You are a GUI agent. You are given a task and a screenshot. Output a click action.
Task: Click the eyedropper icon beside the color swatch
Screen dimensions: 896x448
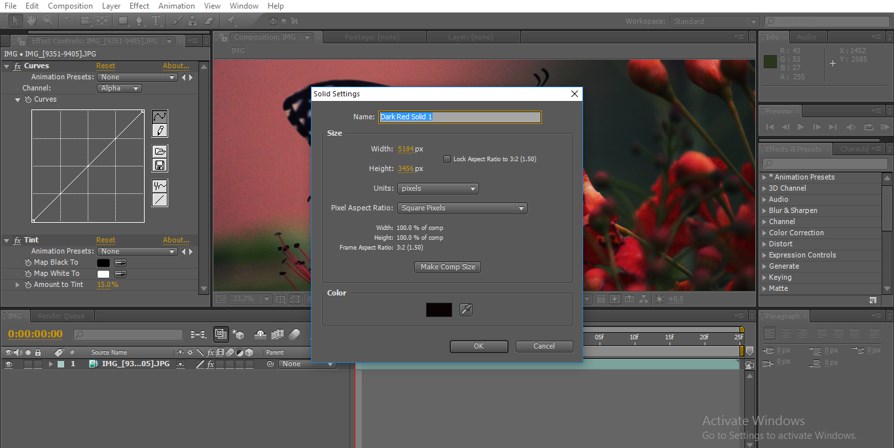(465, 310)
